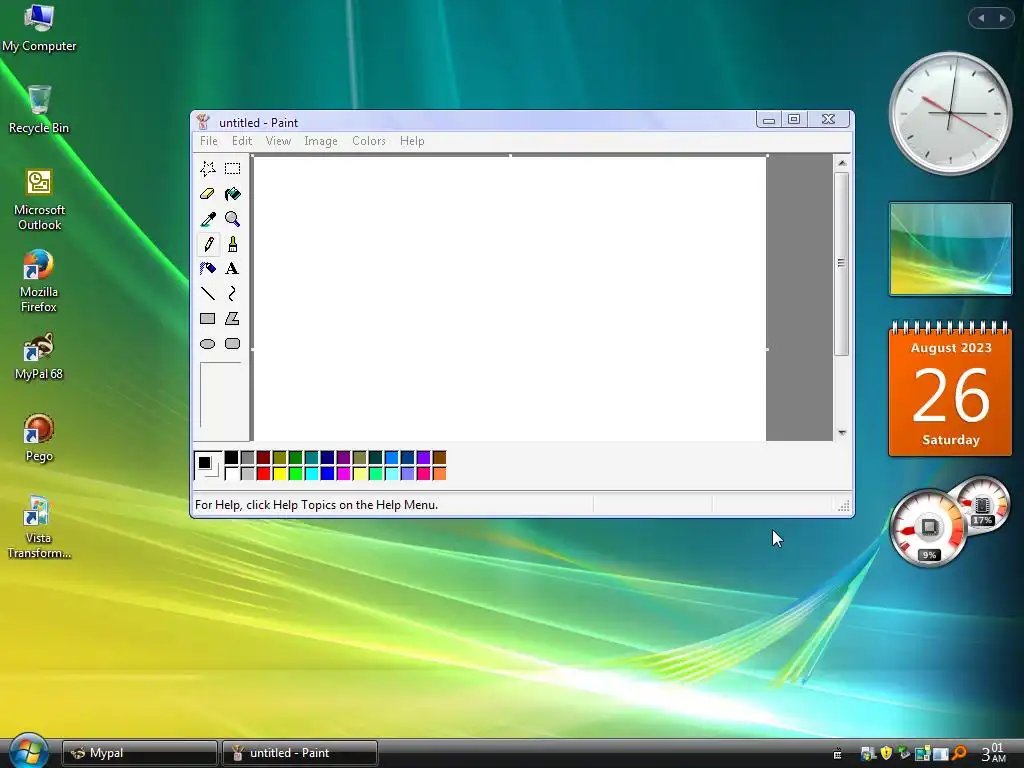Screen dimensions: 1024x768
Task: Pick the black color swatch
Action: point(231,457)
